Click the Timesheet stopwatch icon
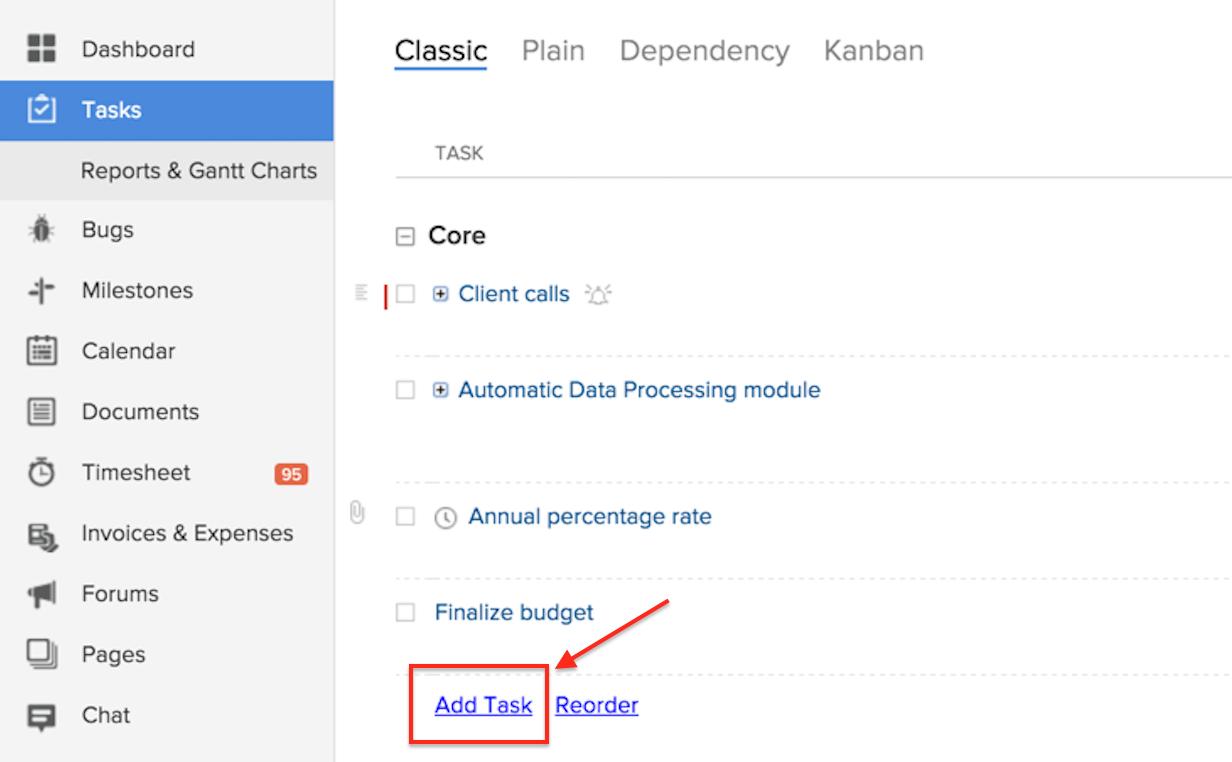This screenshot has height=762, width=1232. (41, 473)
